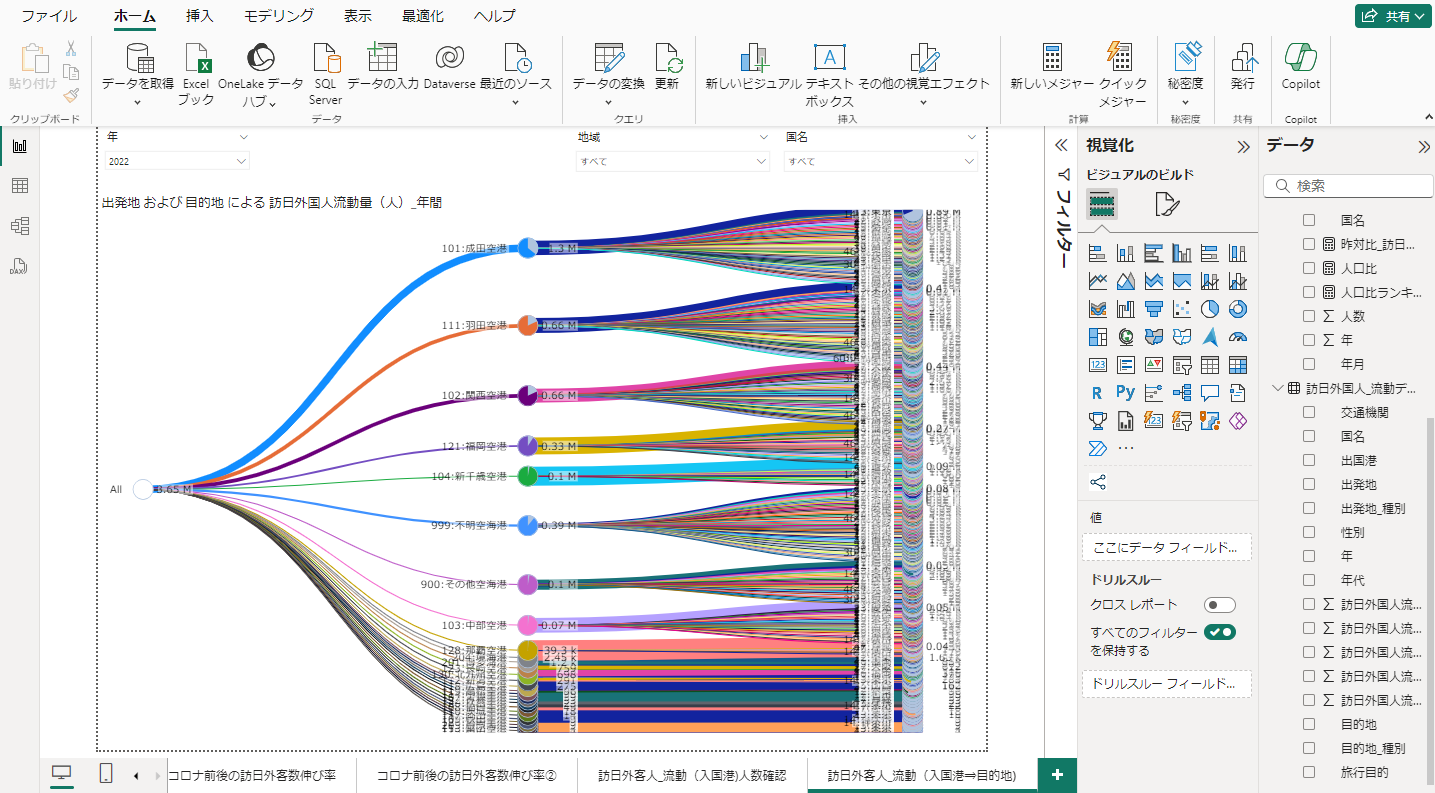Open the 地域 slicer value dropdown
Viewport: 1435px width, 793px height.
(x=762, y=161)
